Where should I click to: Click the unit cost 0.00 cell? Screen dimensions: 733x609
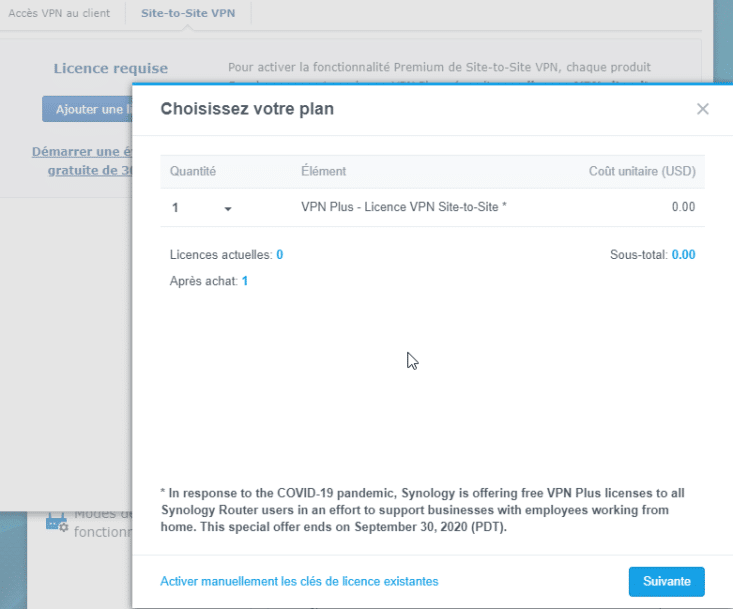pos(683,208)
